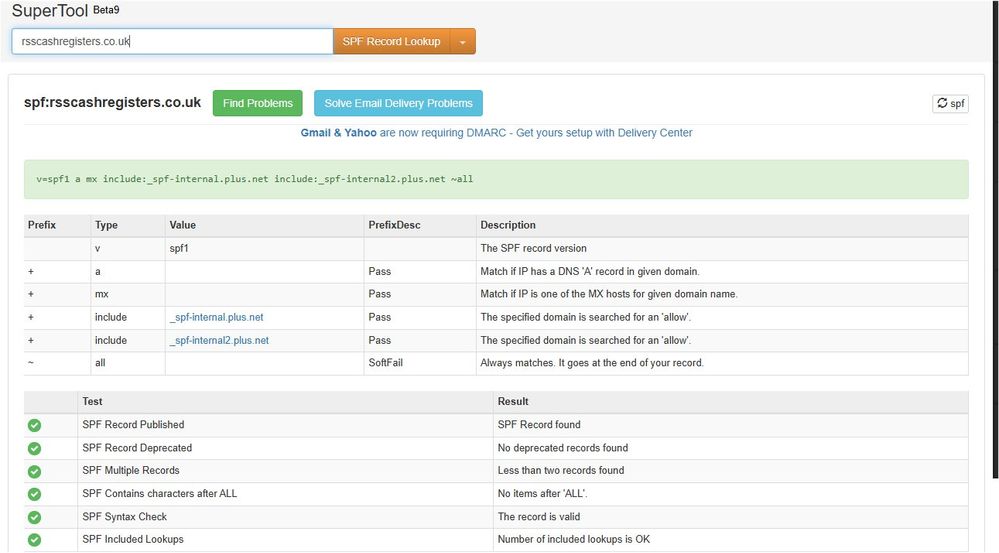
Task: Click green check icon for SPF Record Deprecated
Action: pos(35,448)
